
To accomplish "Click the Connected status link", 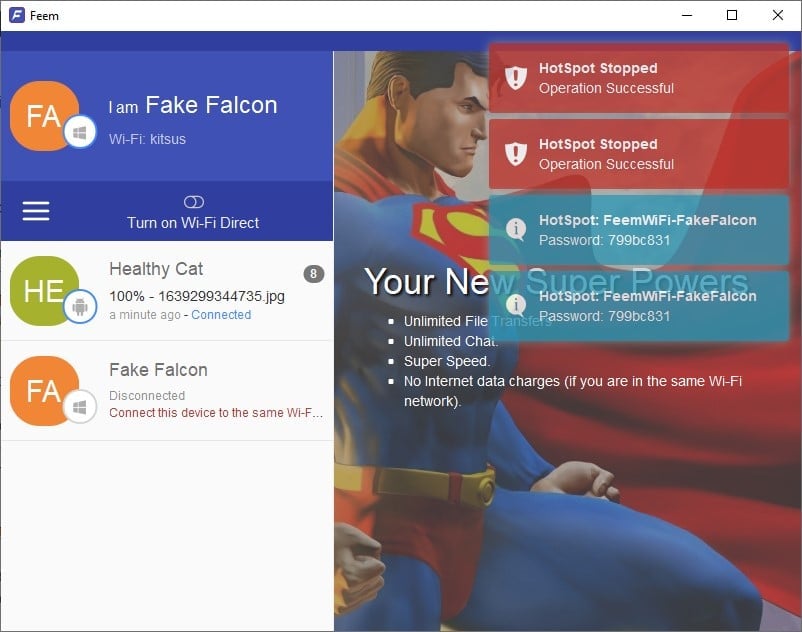I will pos(221,315).
